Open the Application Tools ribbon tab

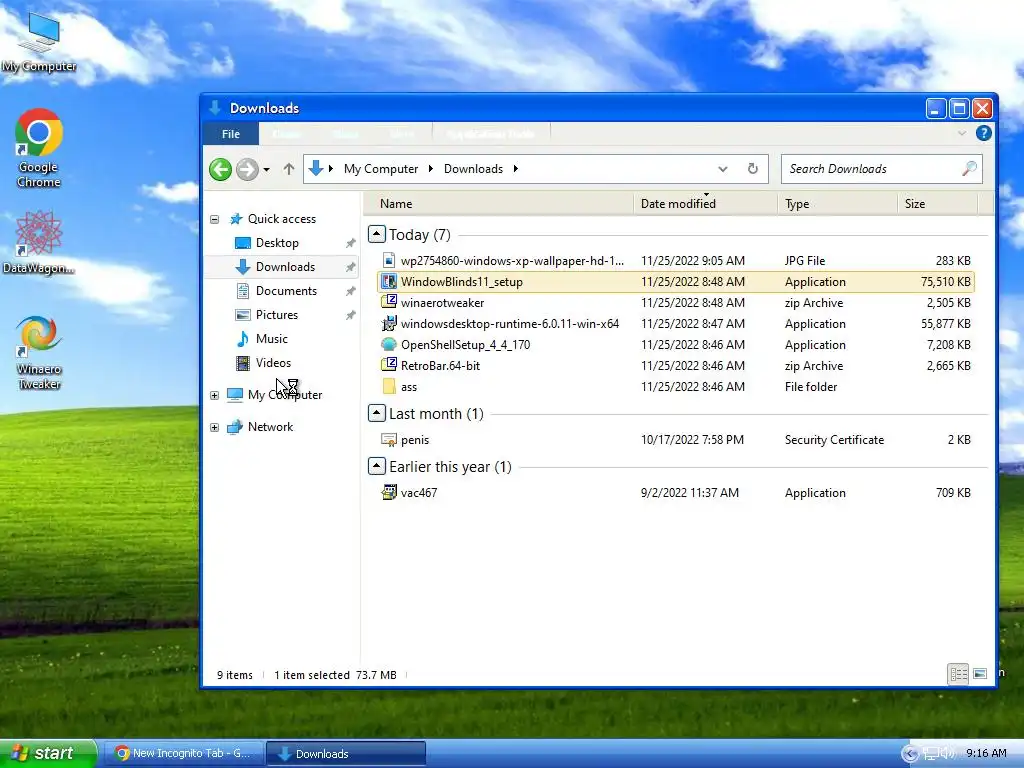pyautogui.click(x=490, y=134)
